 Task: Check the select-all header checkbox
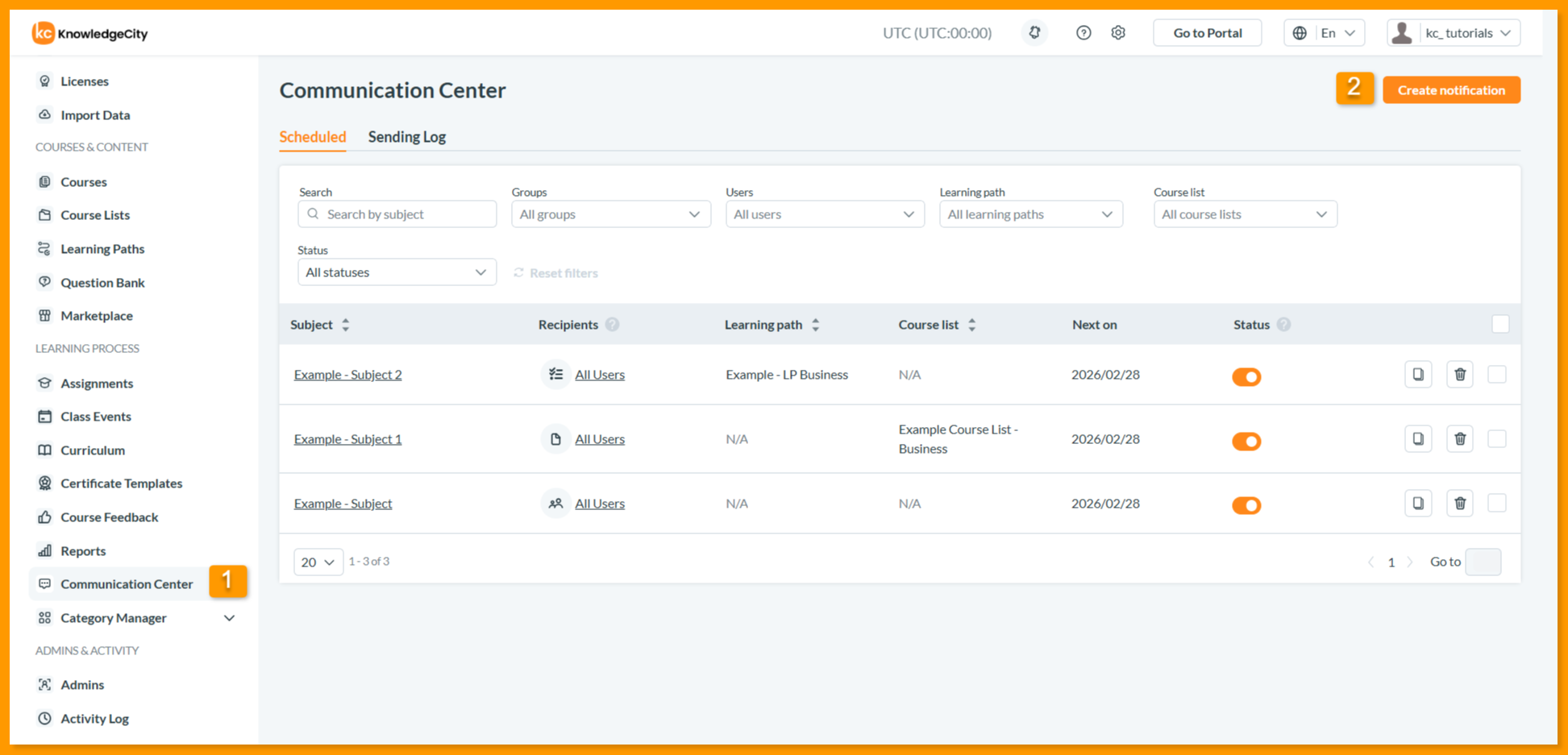1500,324
